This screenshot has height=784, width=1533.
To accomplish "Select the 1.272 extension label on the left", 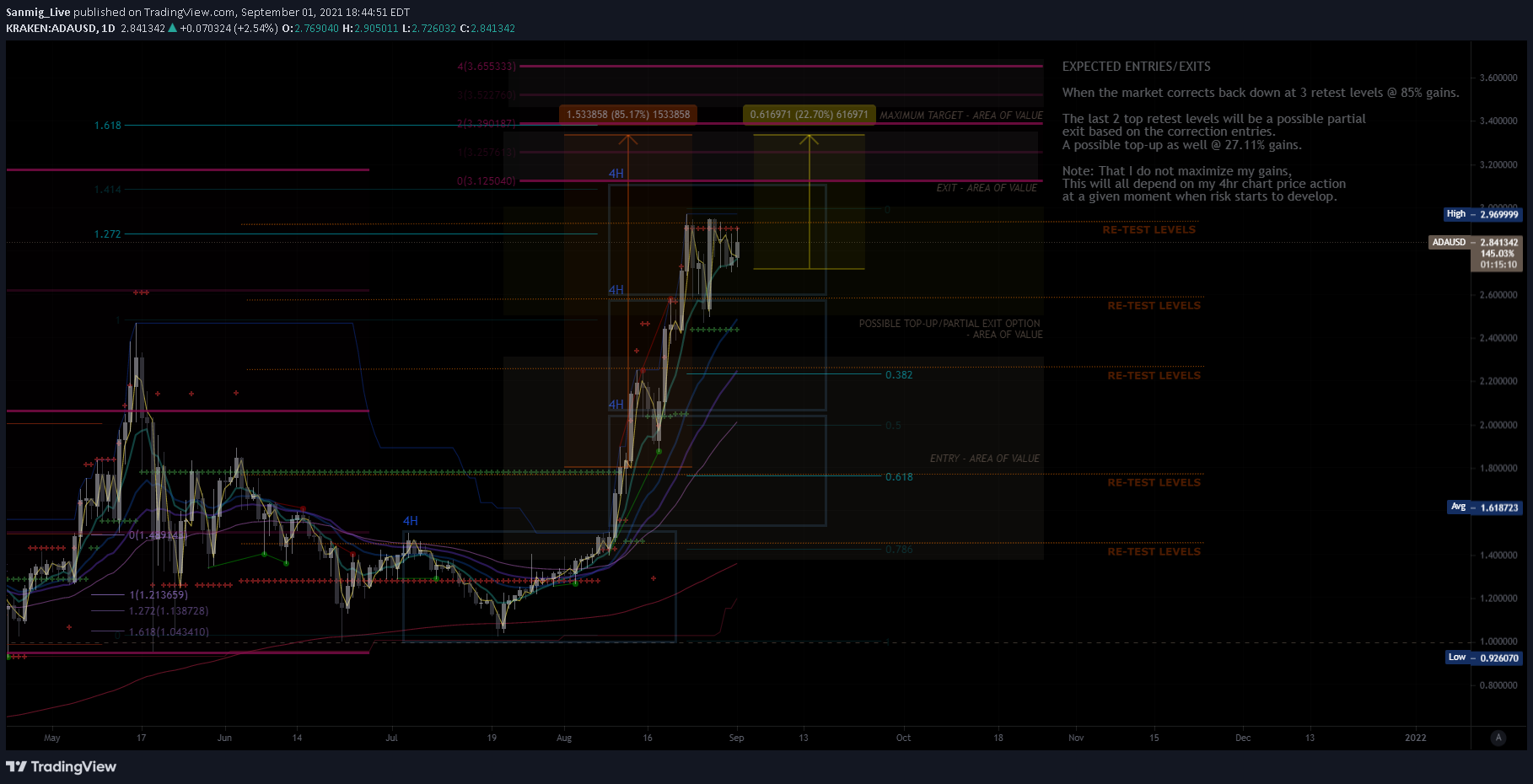I will click(108, 234).
